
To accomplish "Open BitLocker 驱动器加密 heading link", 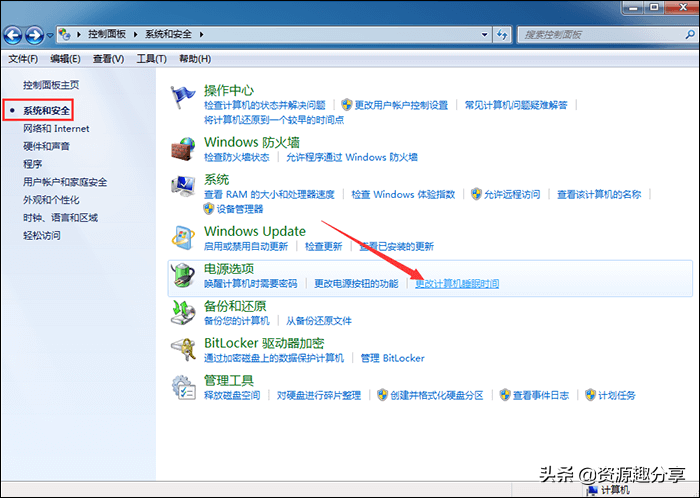I will [x=264, y=343].
